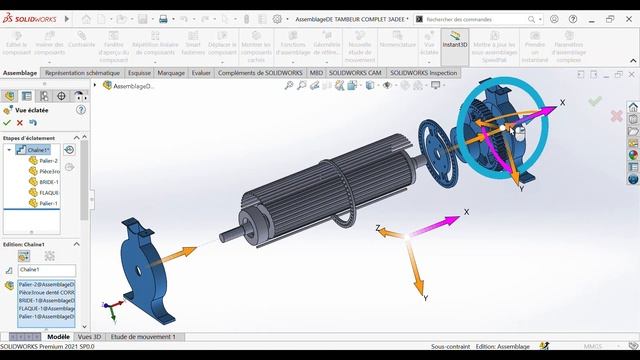640x360 pixels.
Task: Open the Help question mark in title bar
Action: (x=573, y=19)
